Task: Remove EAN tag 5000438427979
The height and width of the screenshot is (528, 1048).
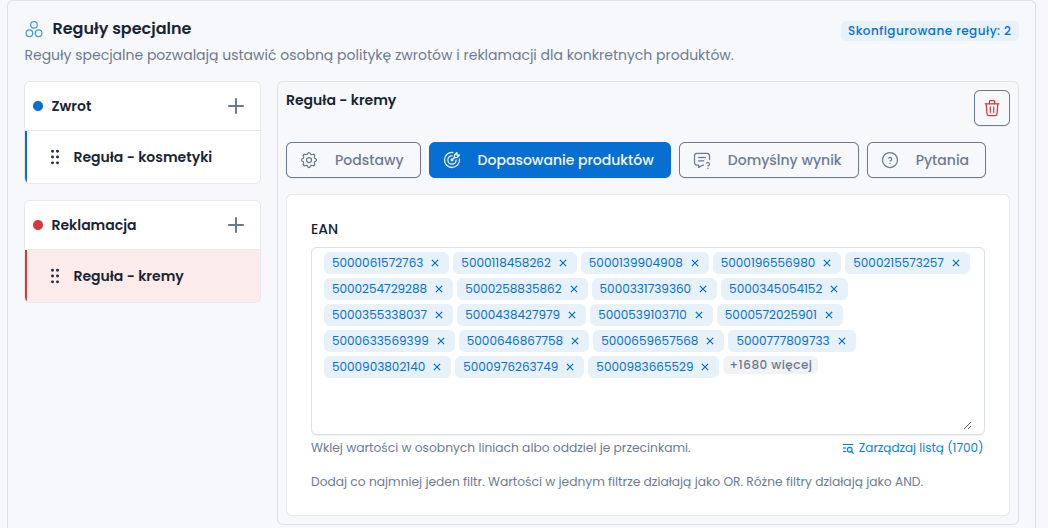Action: point(572,315)
